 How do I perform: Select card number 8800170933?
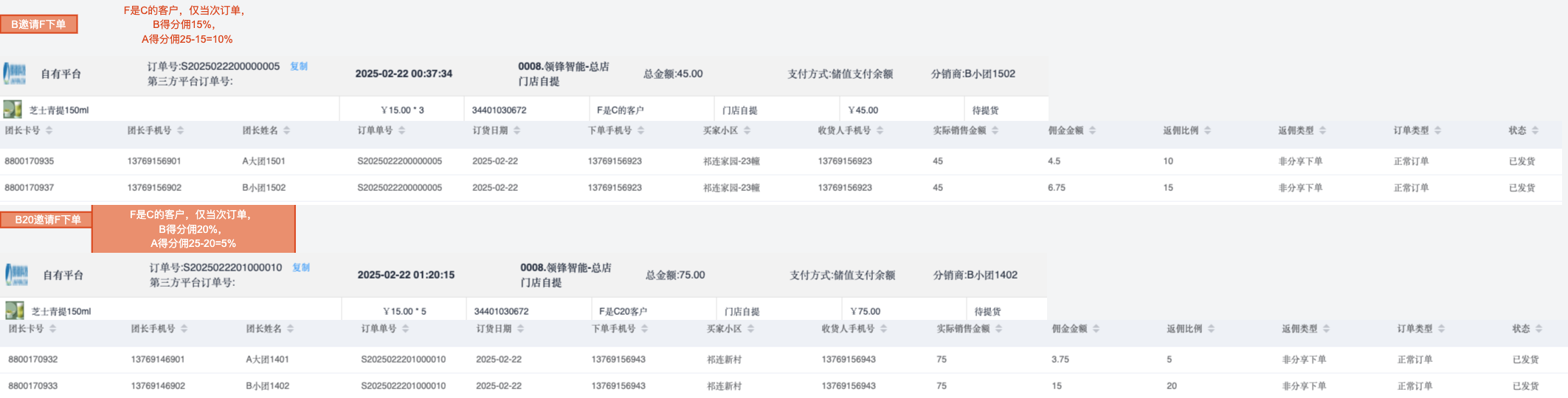pyautogui.click(x=33, y=386)
